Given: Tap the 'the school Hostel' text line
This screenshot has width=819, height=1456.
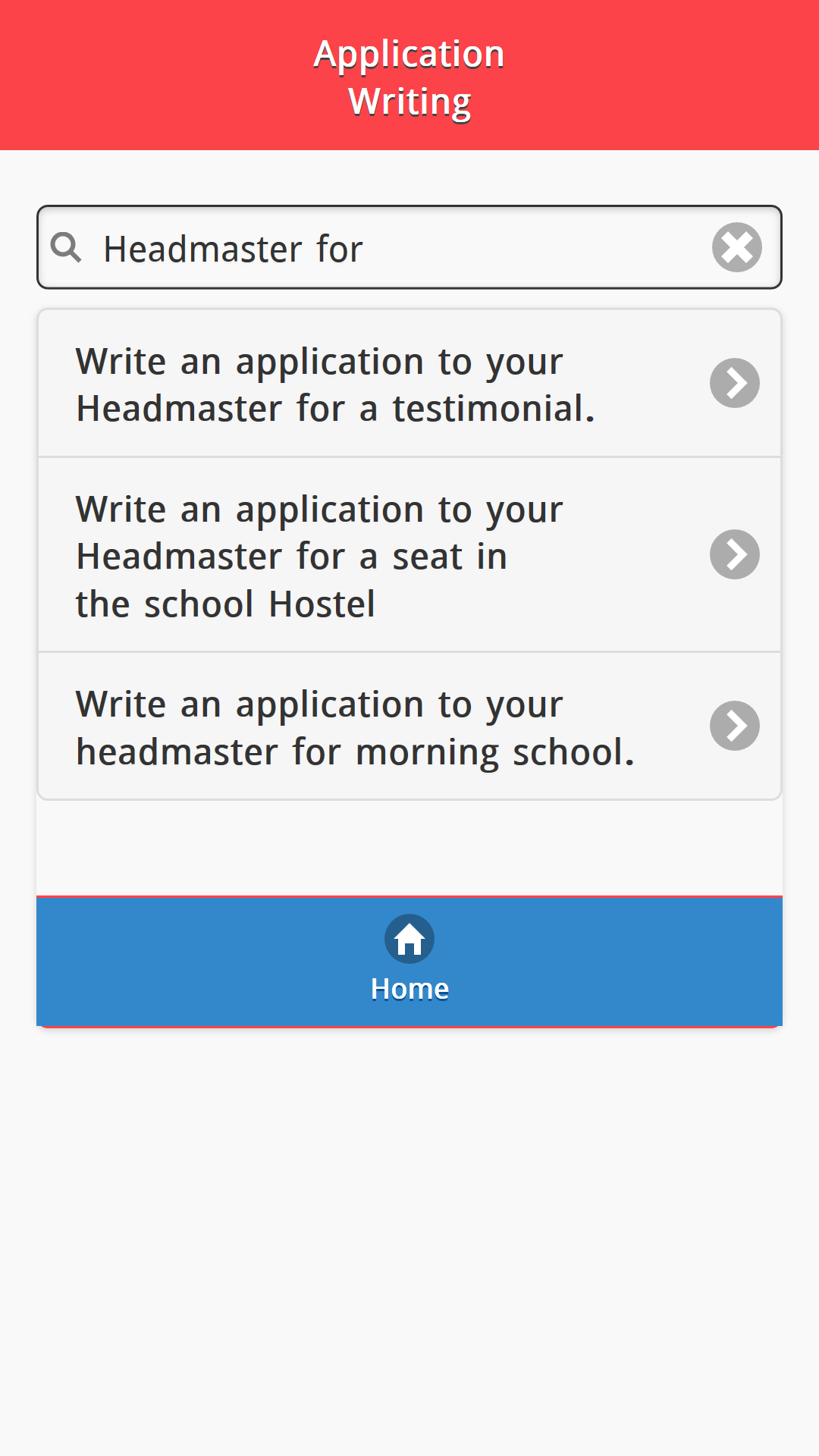Looking at the screenshot, I should pos(225,604).
